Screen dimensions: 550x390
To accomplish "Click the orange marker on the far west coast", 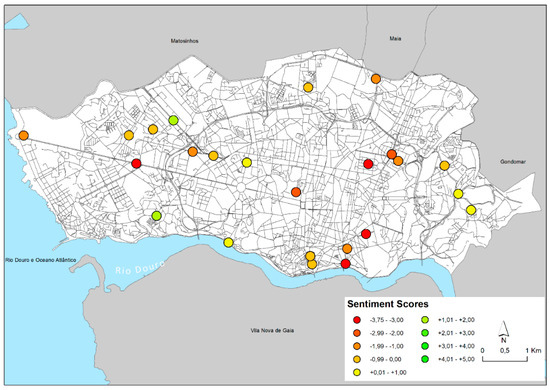I will [24, 135].
